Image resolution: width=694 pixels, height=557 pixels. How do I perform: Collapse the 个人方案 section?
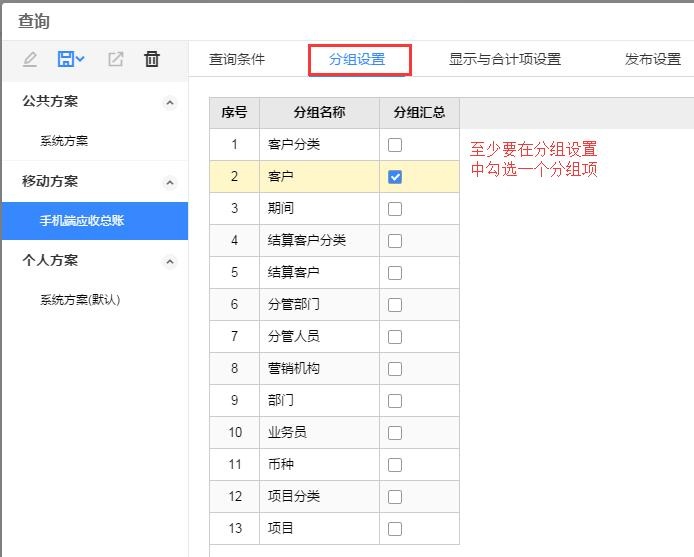point(170,261)
